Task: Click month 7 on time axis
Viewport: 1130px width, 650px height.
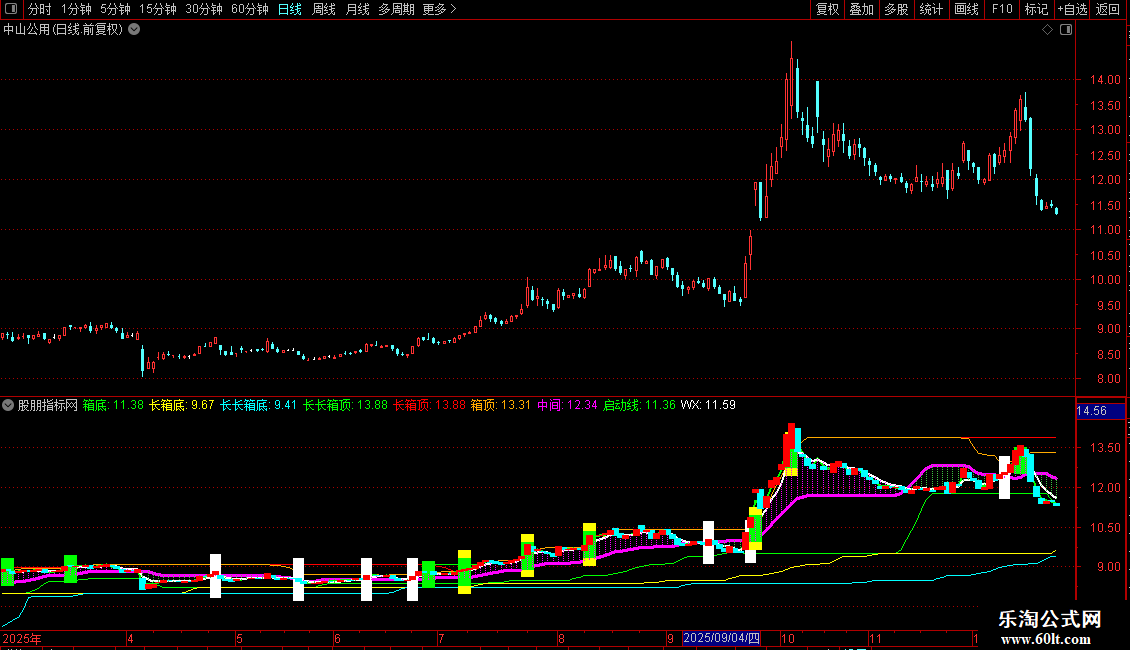Action: pyautogui.click(x=441, y=638)
